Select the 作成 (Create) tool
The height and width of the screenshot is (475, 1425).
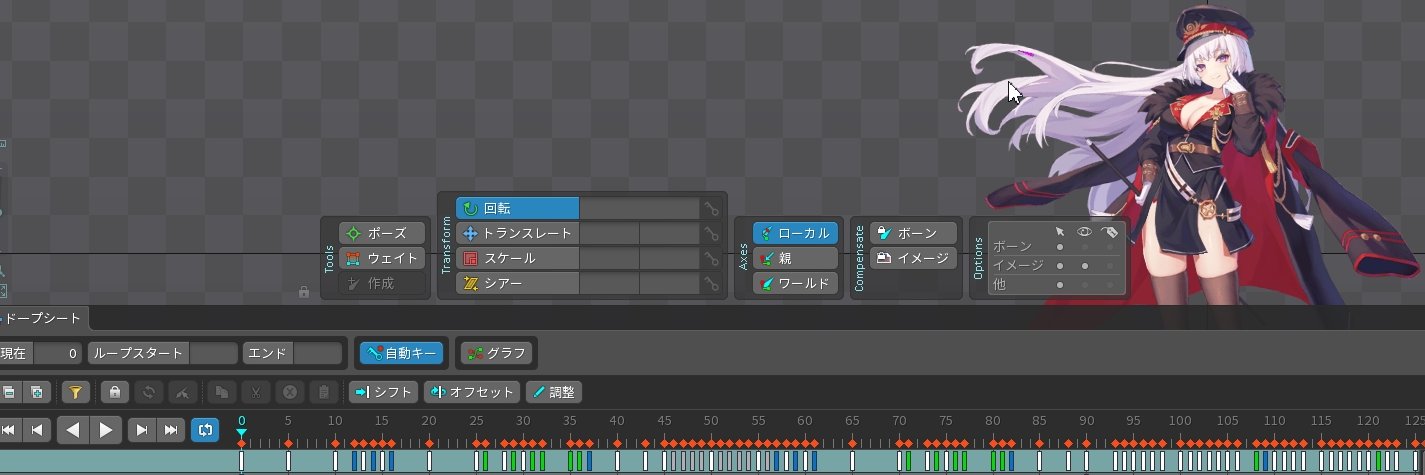382,283
